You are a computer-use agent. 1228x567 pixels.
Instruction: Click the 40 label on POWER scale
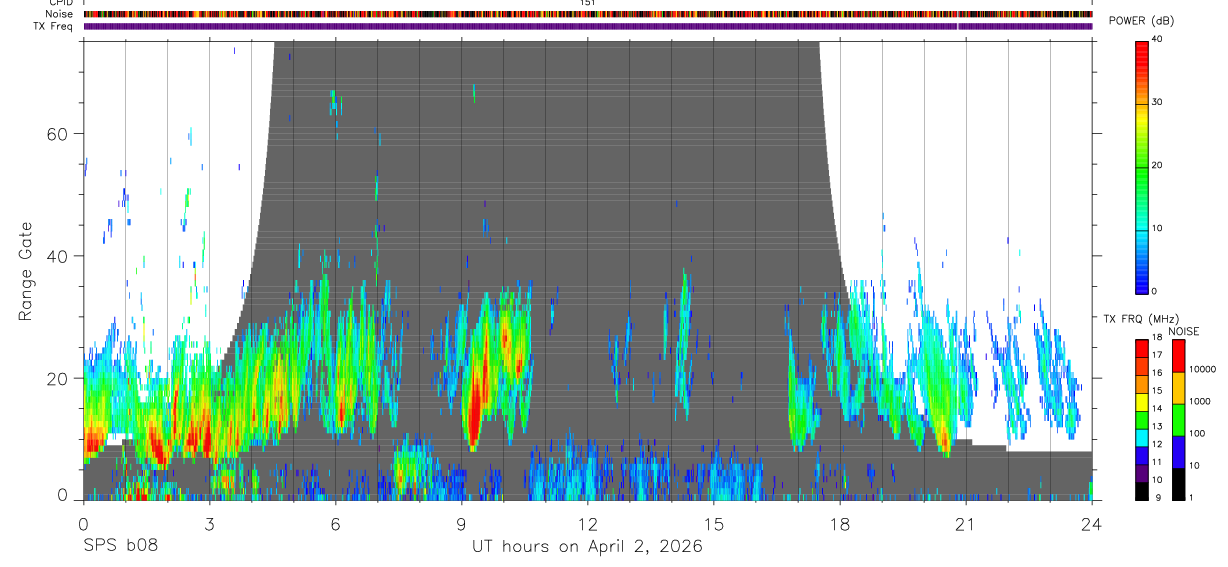(x=1158, y=40)
